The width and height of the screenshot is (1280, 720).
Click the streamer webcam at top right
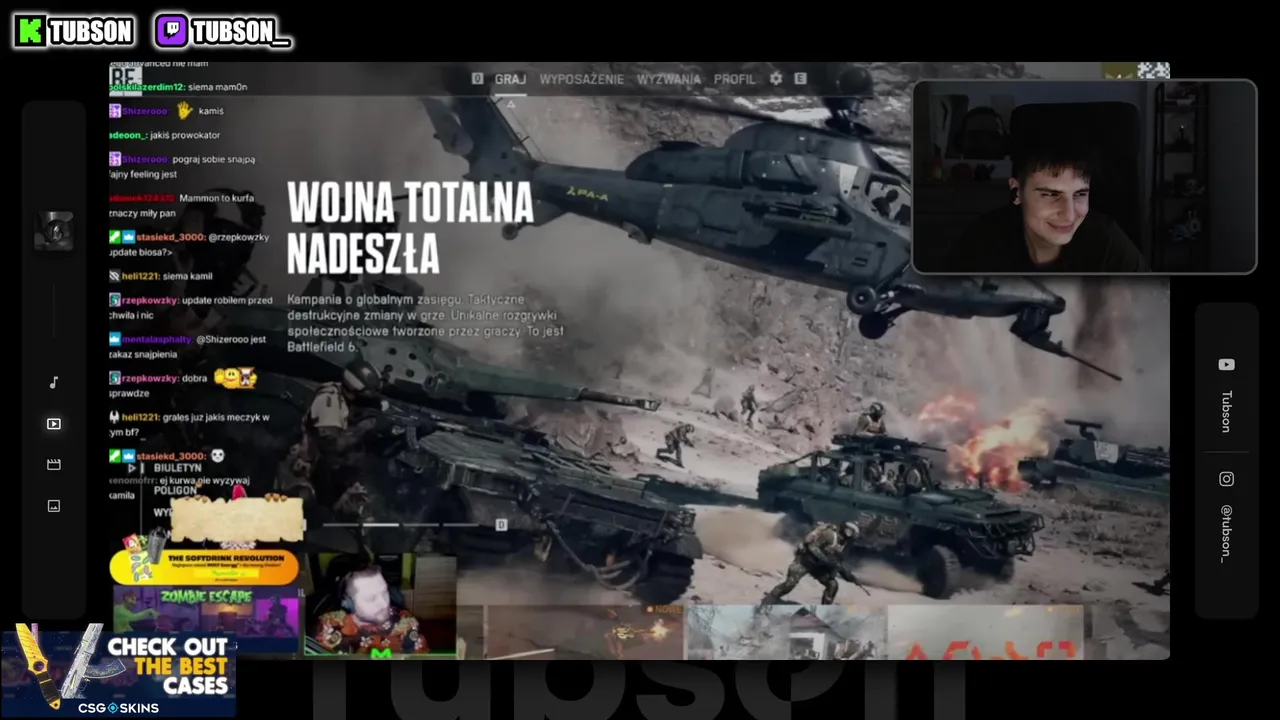pyautogui.click(x=1084, y=177)
